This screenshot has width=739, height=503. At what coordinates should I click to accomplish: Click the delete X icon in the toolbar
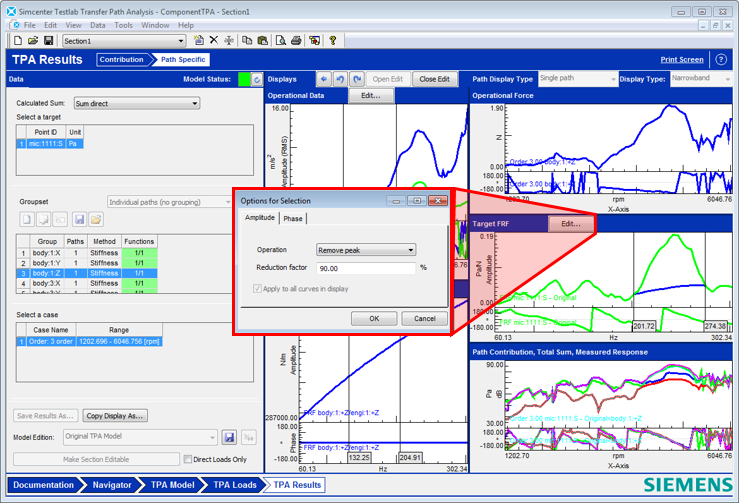213,41
